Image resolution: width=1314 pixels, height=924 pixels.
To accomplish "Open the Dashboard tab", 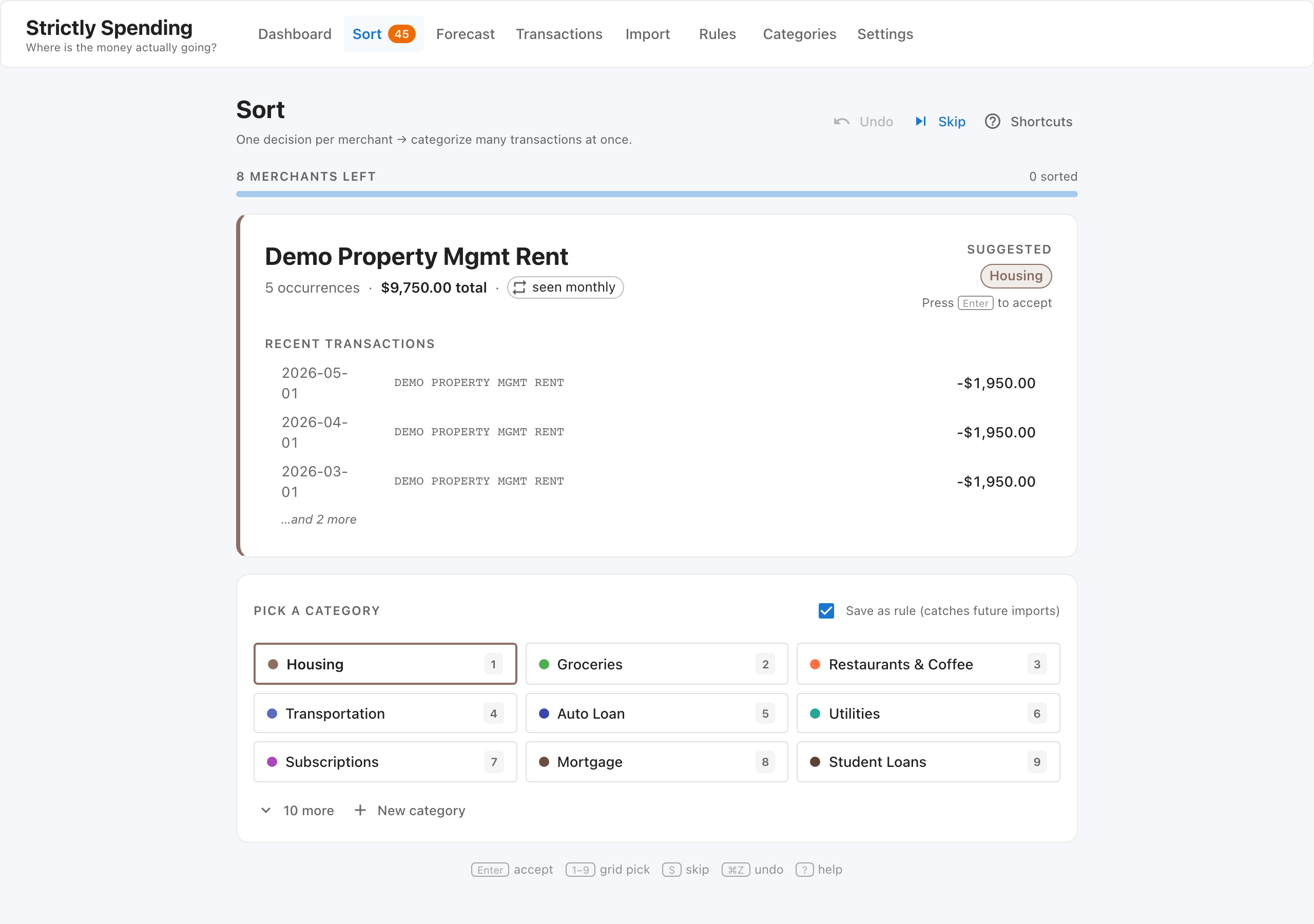I will coord(295,34).
